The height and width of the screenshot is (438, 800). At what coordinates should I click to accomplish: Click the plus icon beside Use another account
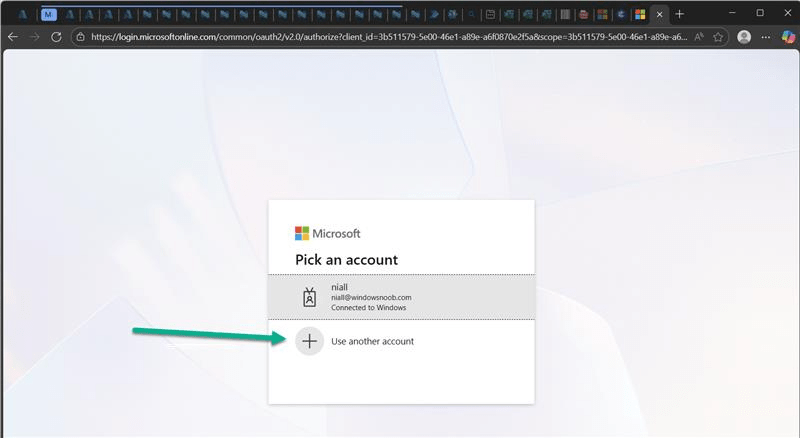[310, 341]
